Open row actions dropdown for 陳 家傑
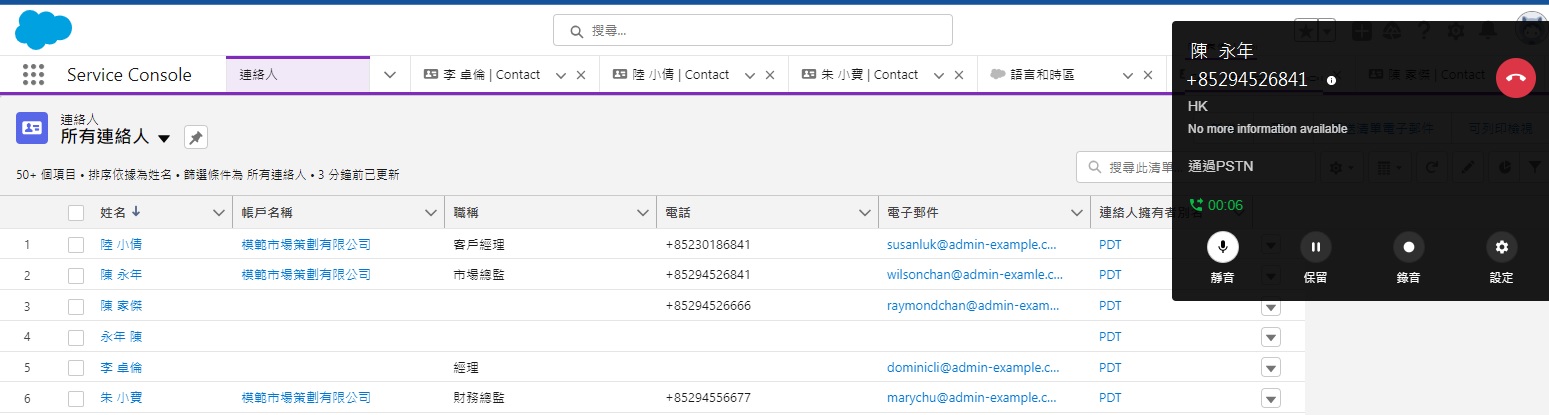The image size is (1549, 415). [1271, 306]
